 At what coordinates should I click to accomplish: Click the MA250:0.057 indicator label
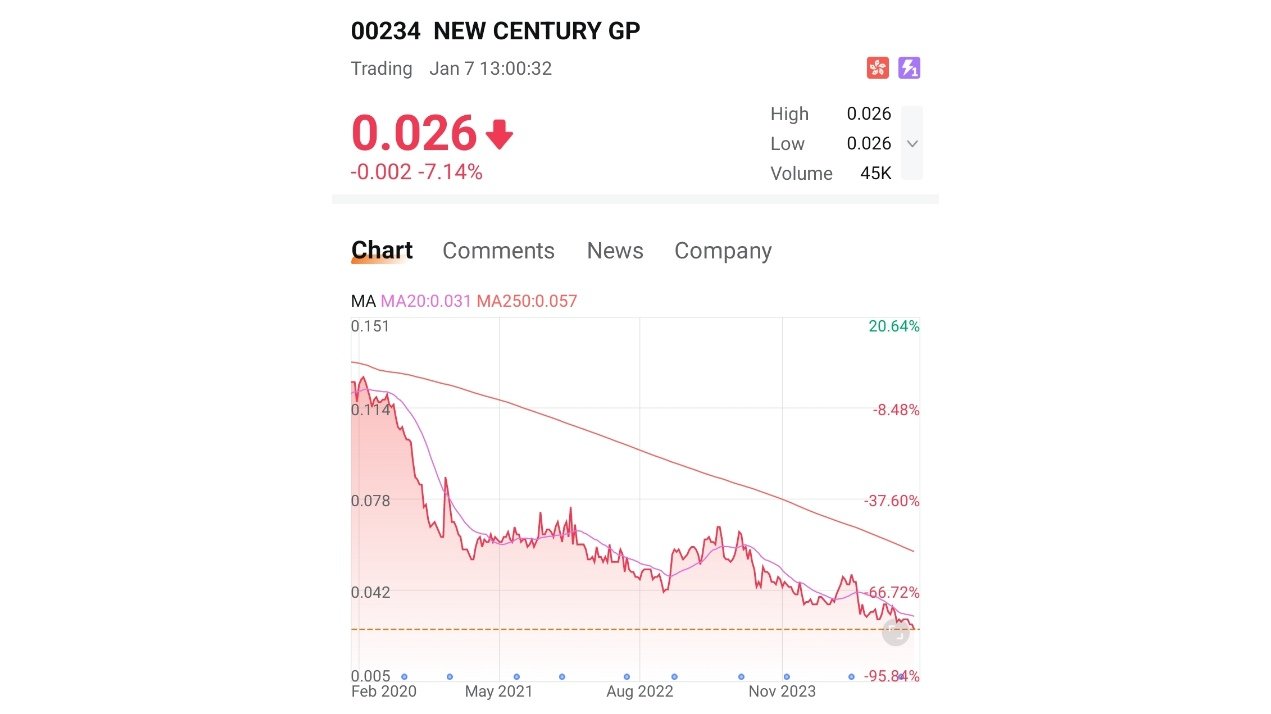pyautogui.click(x=527, y=301)
